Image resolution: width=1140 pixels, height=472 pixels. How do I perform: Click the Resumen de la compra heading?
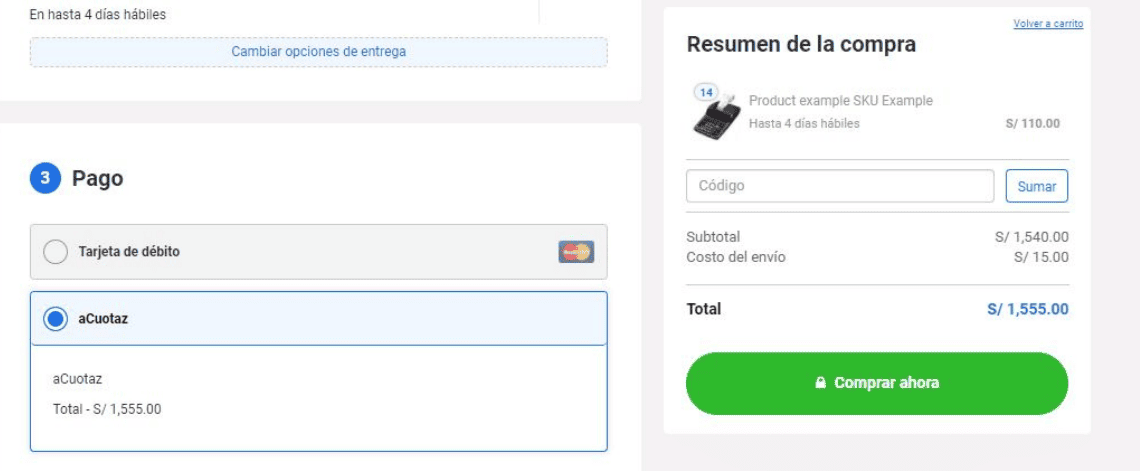801,44
